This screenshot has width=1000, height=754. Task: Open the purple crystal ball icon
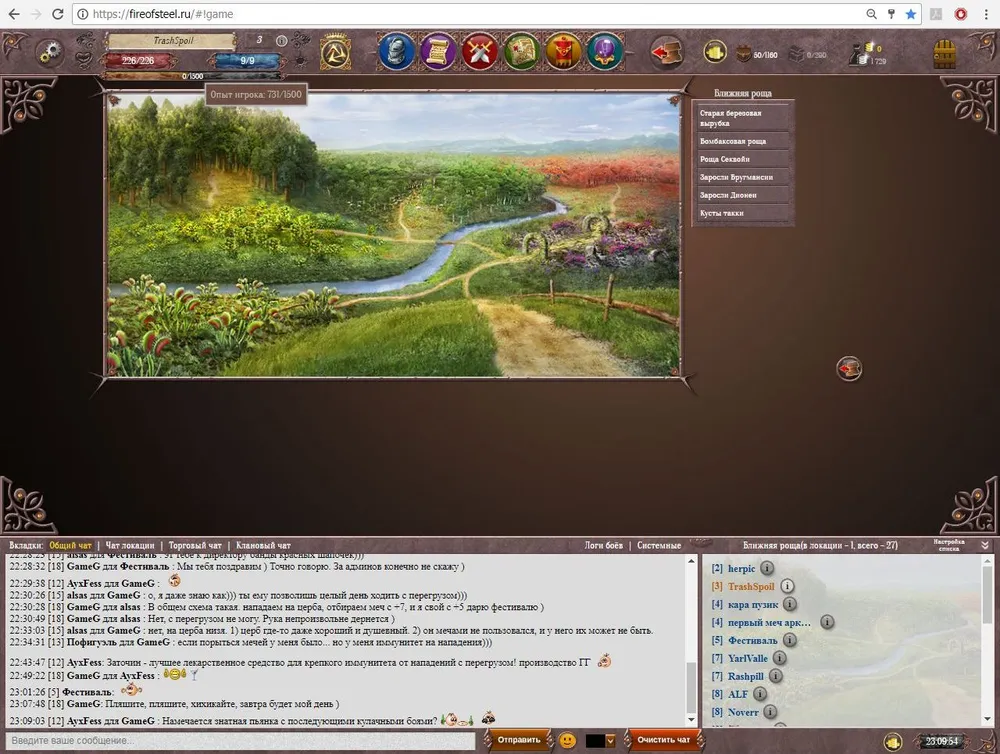tap(605, 51)
